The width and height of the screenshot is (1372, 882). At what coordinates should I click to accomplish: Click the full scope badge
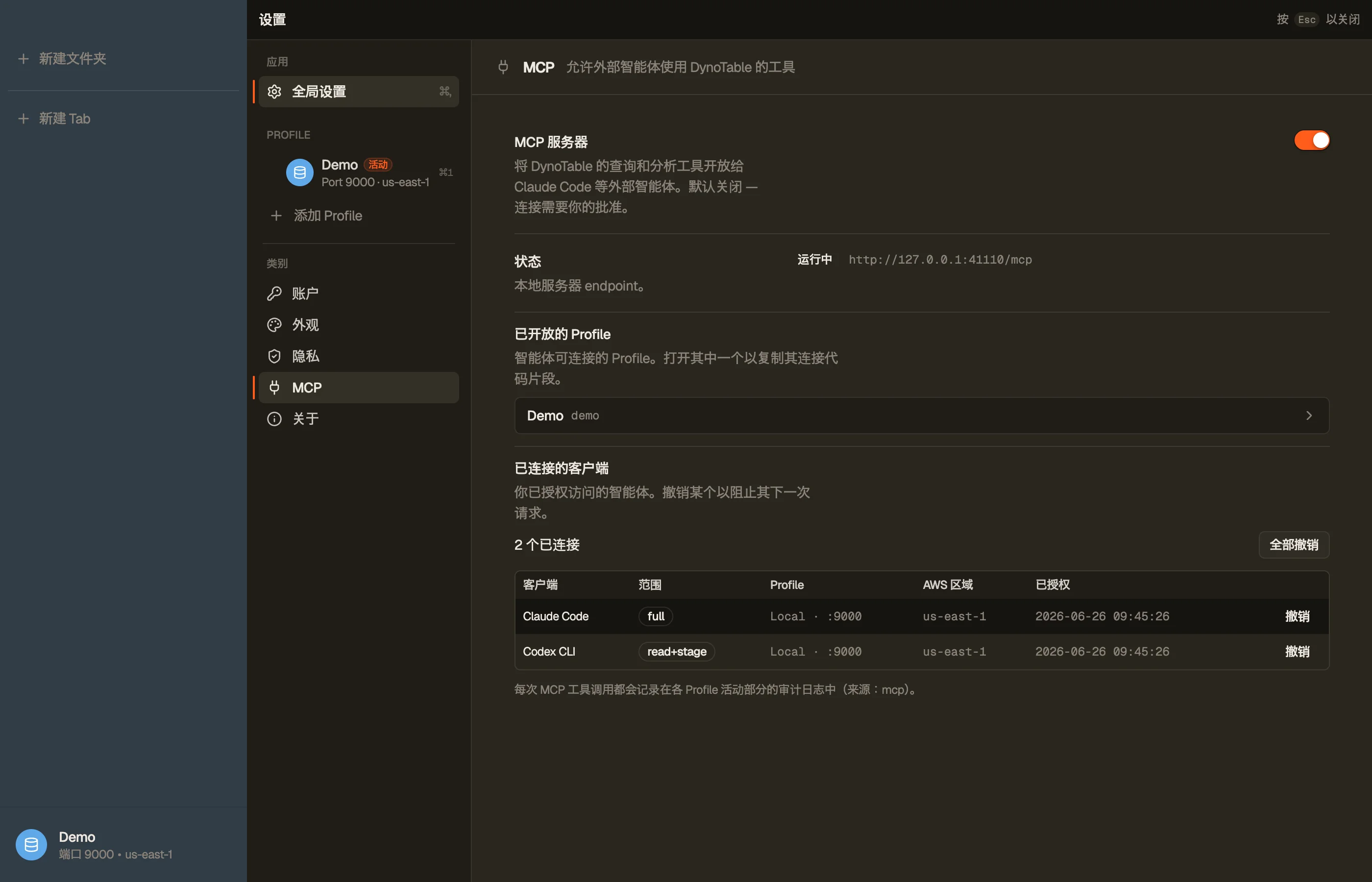tap(655, 616)
